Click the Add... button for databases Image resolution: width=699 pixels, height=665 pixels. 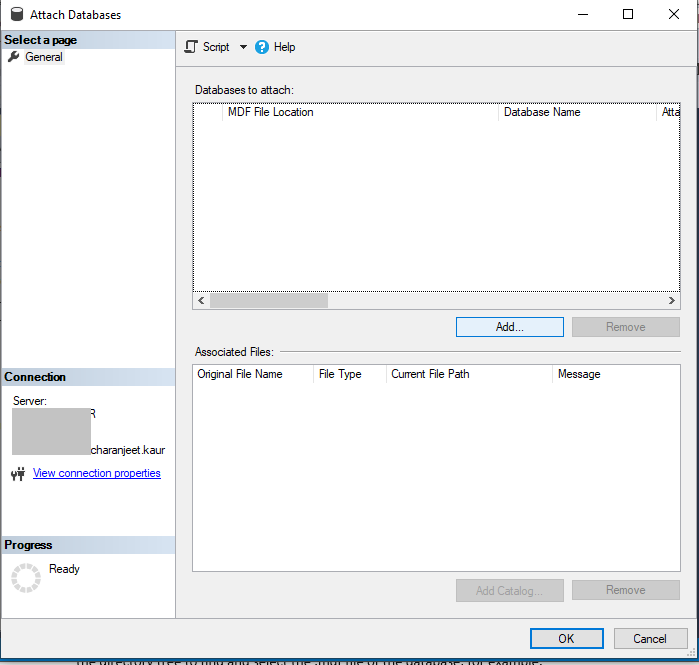510,327
